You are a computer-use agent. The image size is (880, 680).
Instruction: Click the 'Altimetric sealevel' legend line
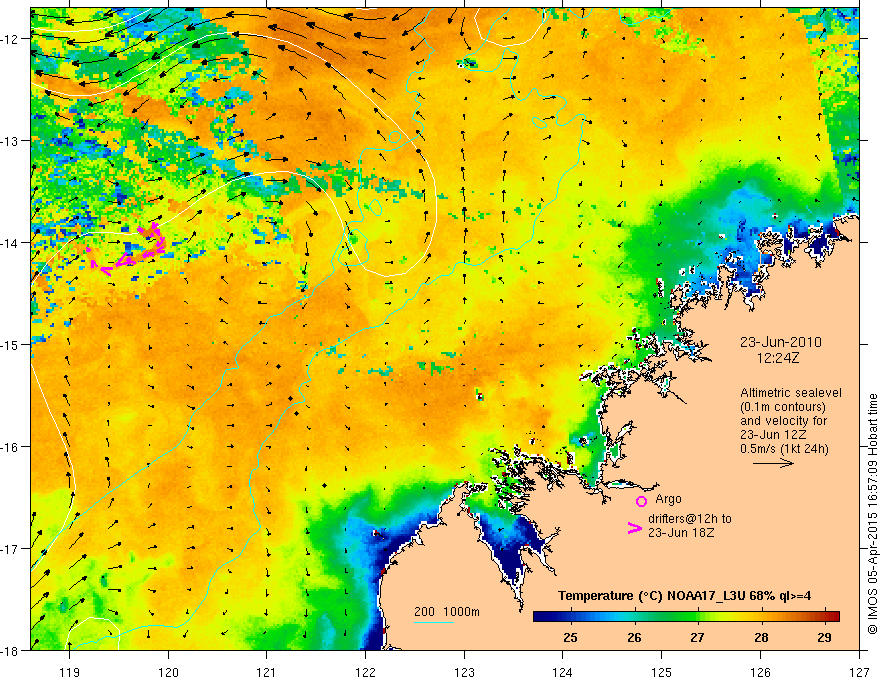tap(791, 393)
